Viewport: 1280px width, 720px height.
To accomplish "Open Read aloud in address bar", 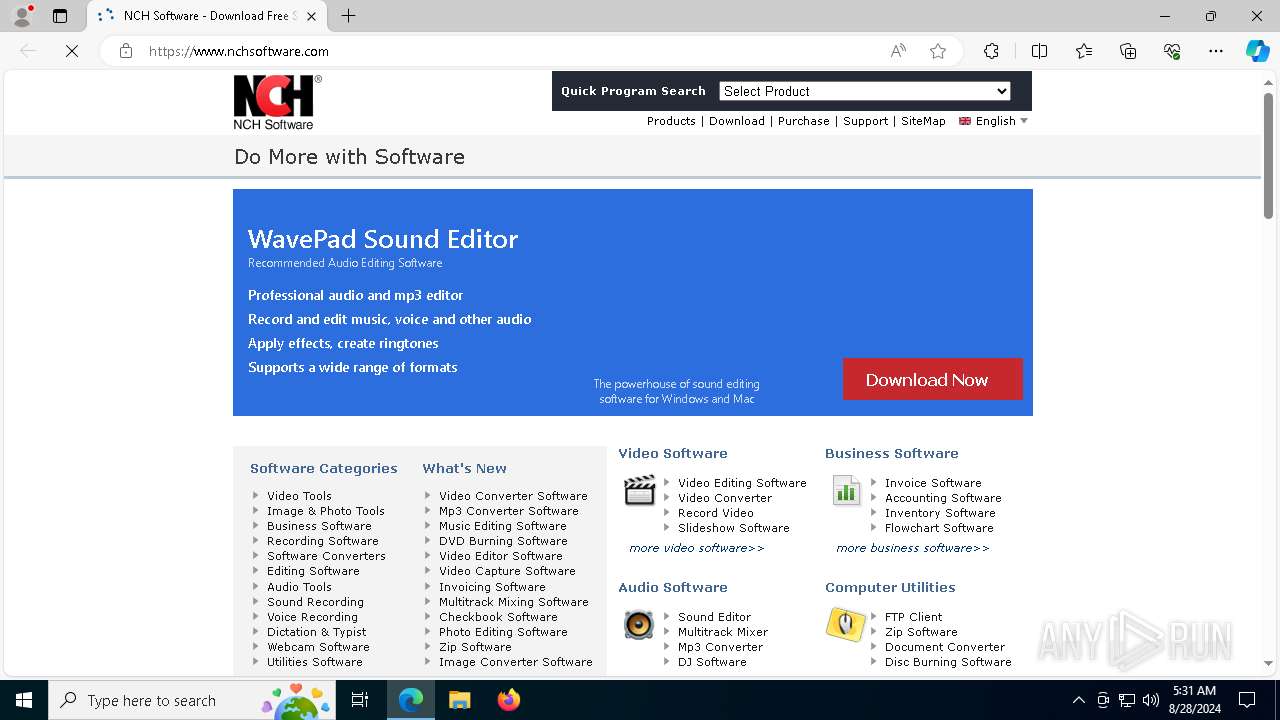I will tap(898, 51).
